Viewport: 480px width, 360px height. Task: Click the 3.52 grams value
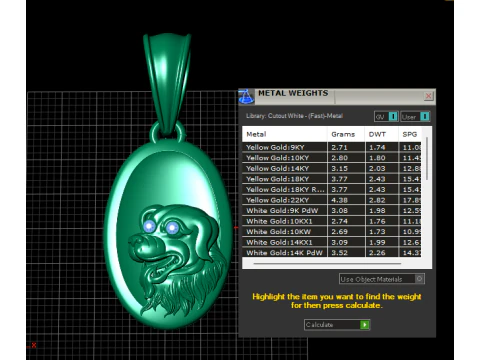tap(340, 253)
